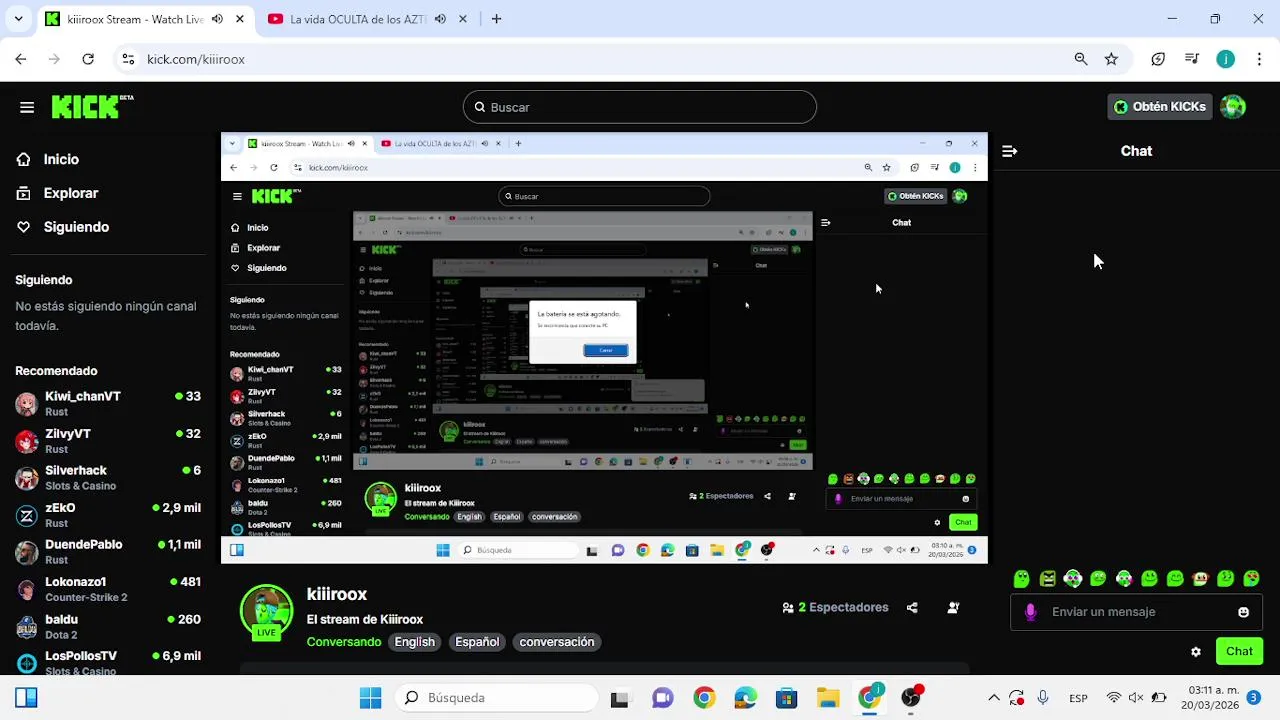Share the stream via share icon
Viewport: 1280px width, 720px height.
pos(912,607)
